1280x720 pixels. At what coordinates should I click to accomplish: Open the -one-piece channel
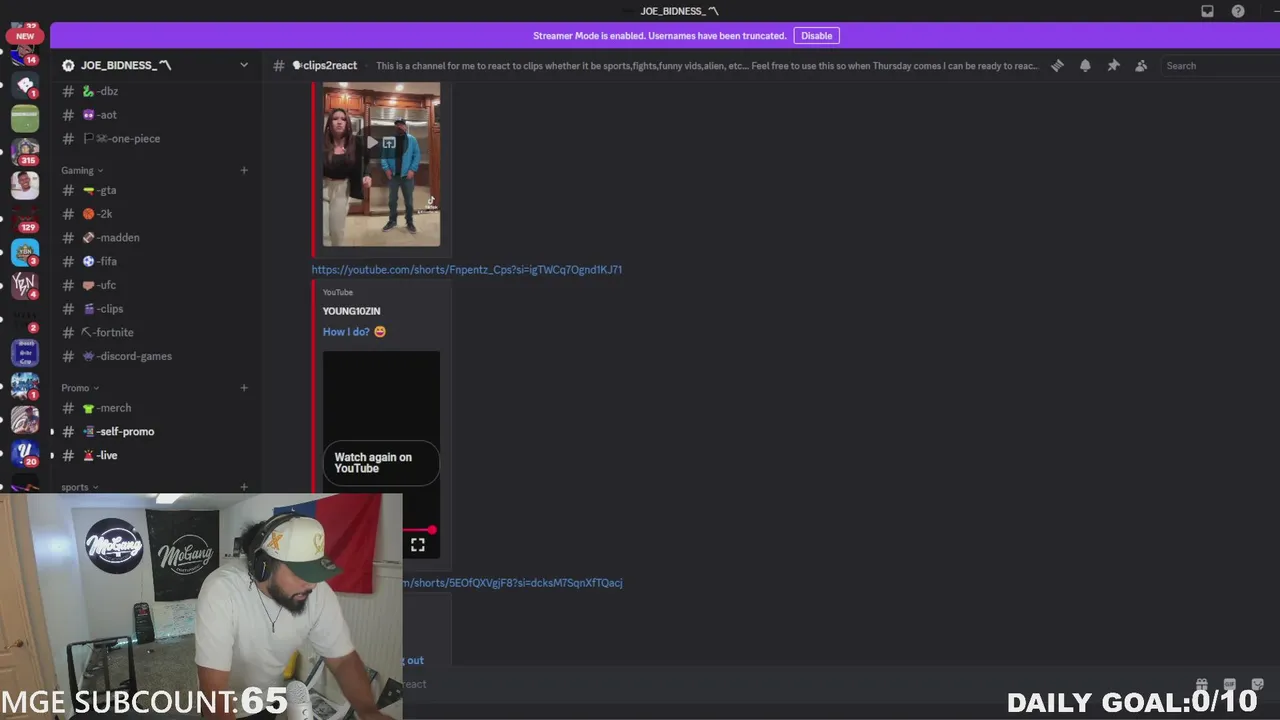[155, 139]
